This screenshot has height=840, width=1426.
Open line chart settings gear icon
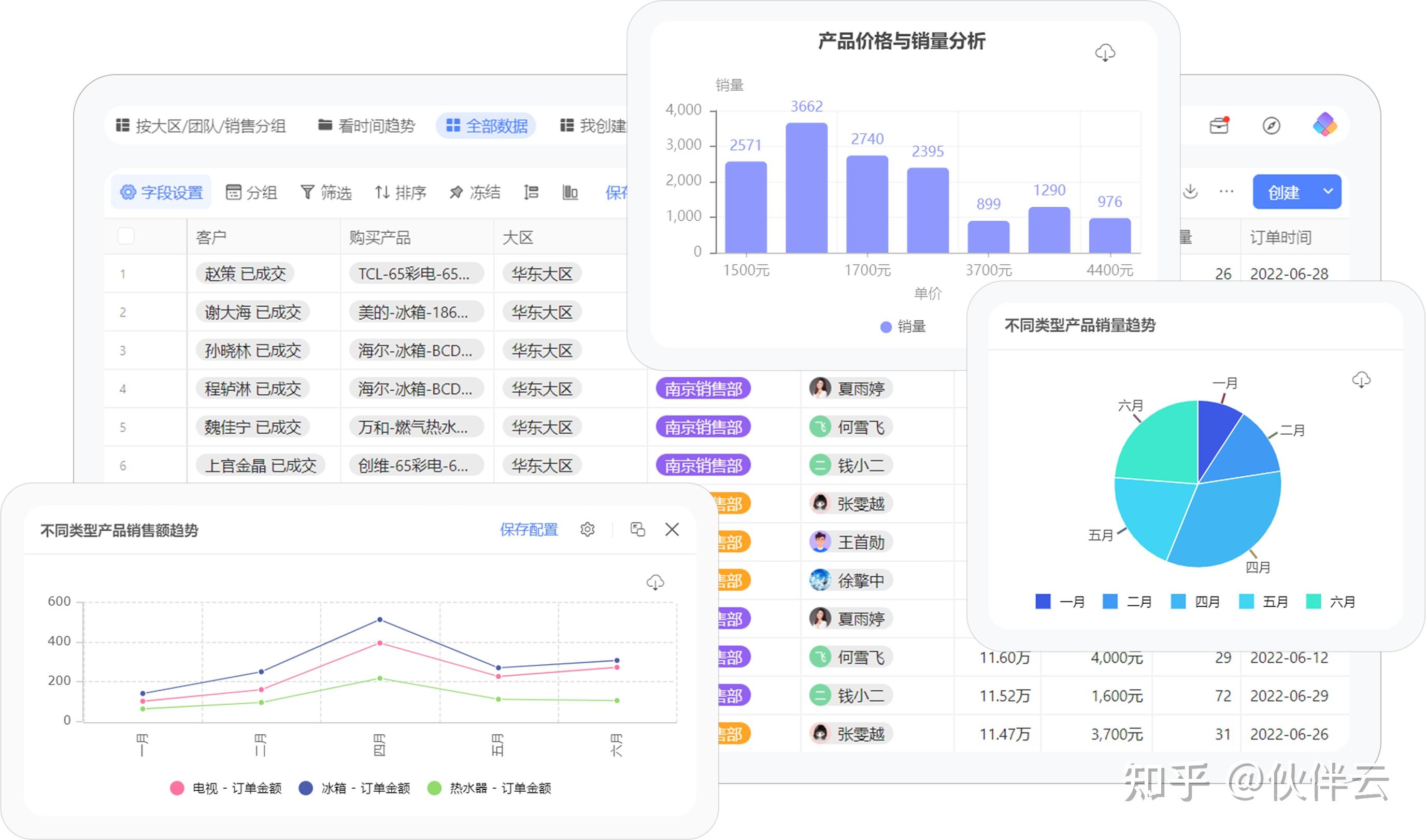588,529
